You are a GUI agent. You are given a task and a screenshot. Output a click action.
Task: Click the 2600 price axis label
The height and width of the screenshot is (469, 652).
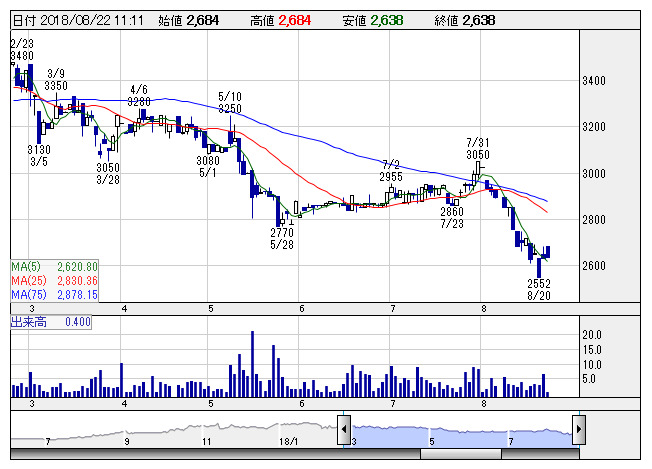point(594,266)
